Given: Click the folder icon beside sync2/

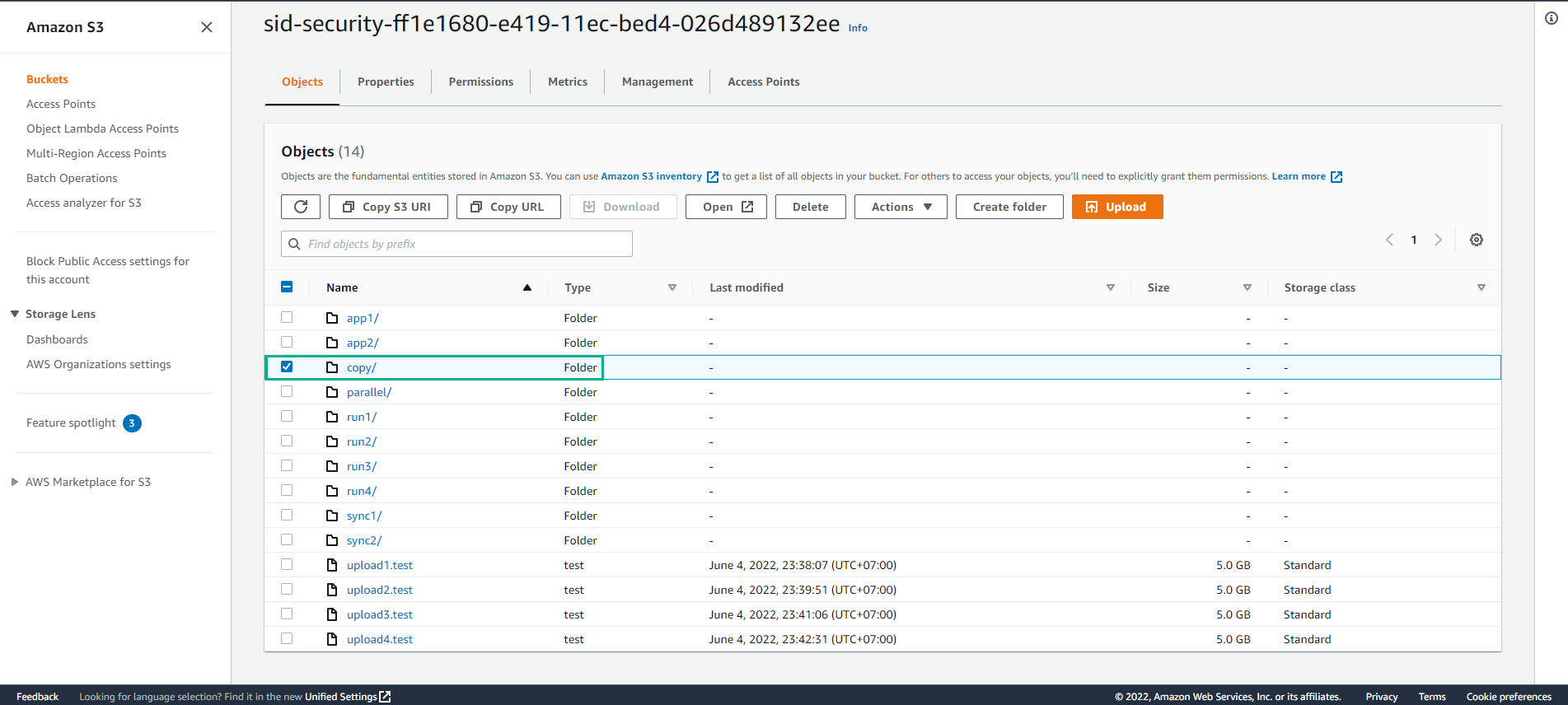Looking at the screenshot, I should 332,540.
